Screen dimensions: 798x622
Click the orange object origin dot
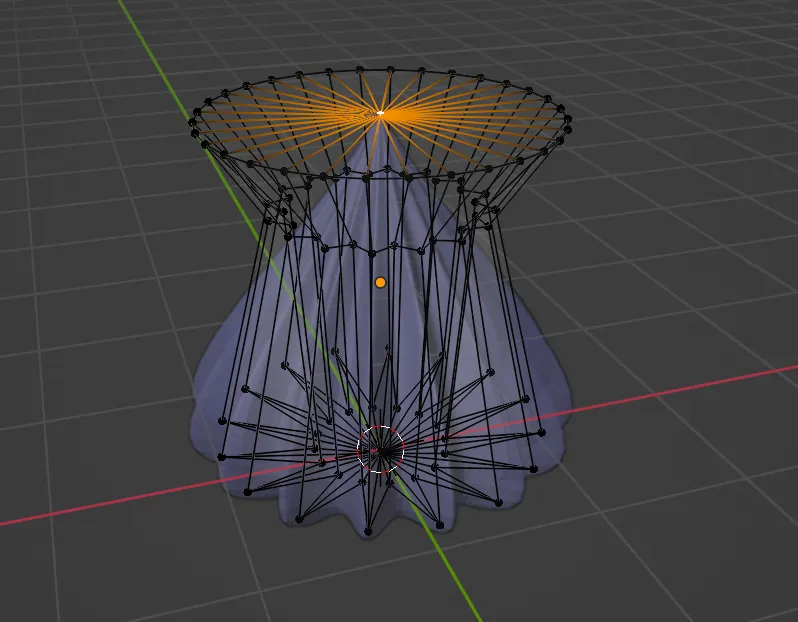pos(380,282)
